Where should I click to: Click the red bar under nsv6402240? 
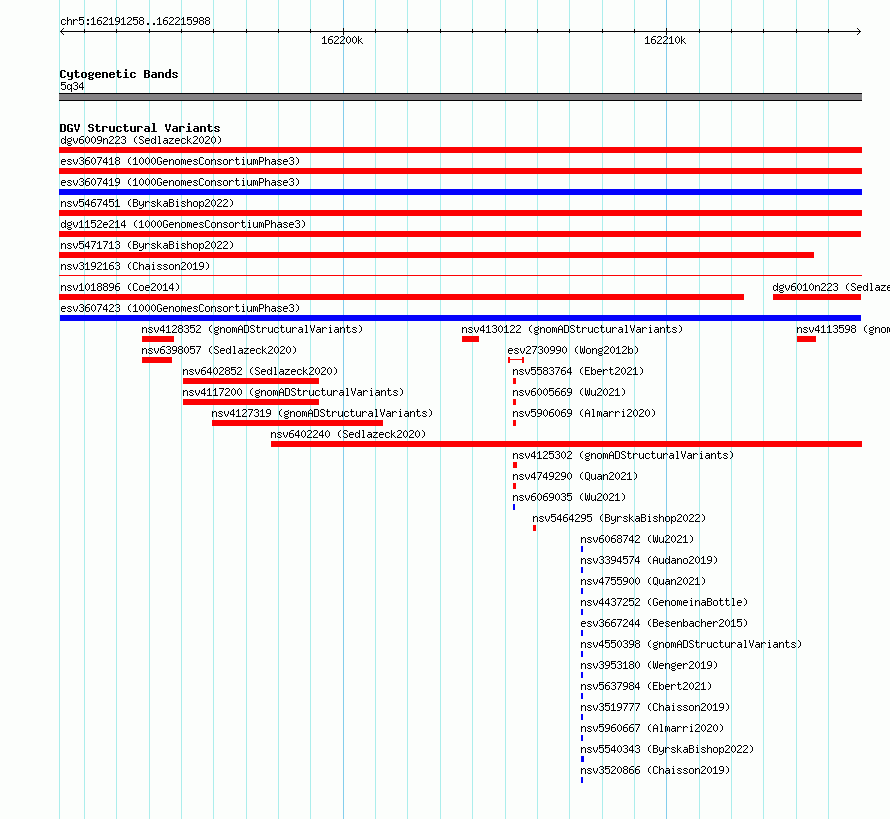566,444
